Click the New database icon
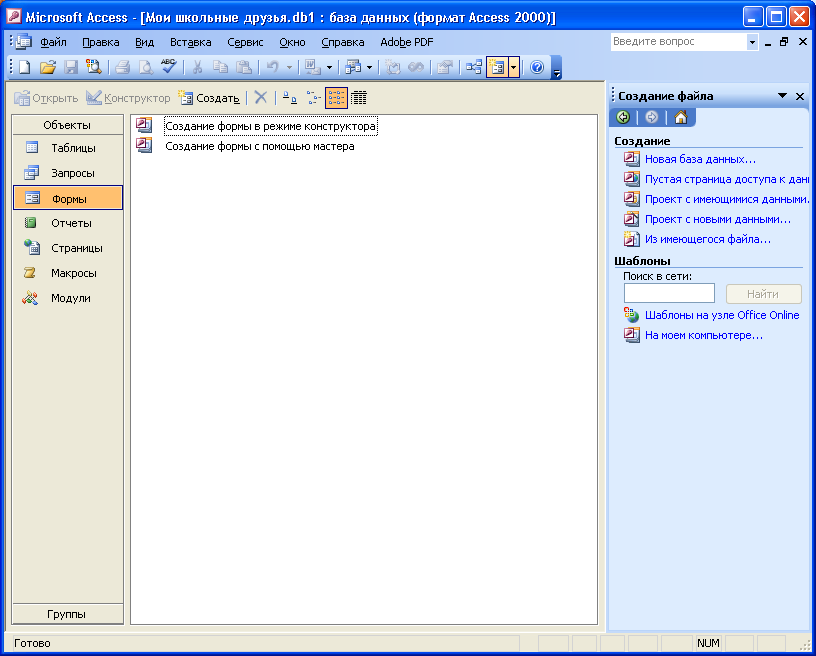The width and height of the screenshot is (816, 656). click(x=24, y=67)
